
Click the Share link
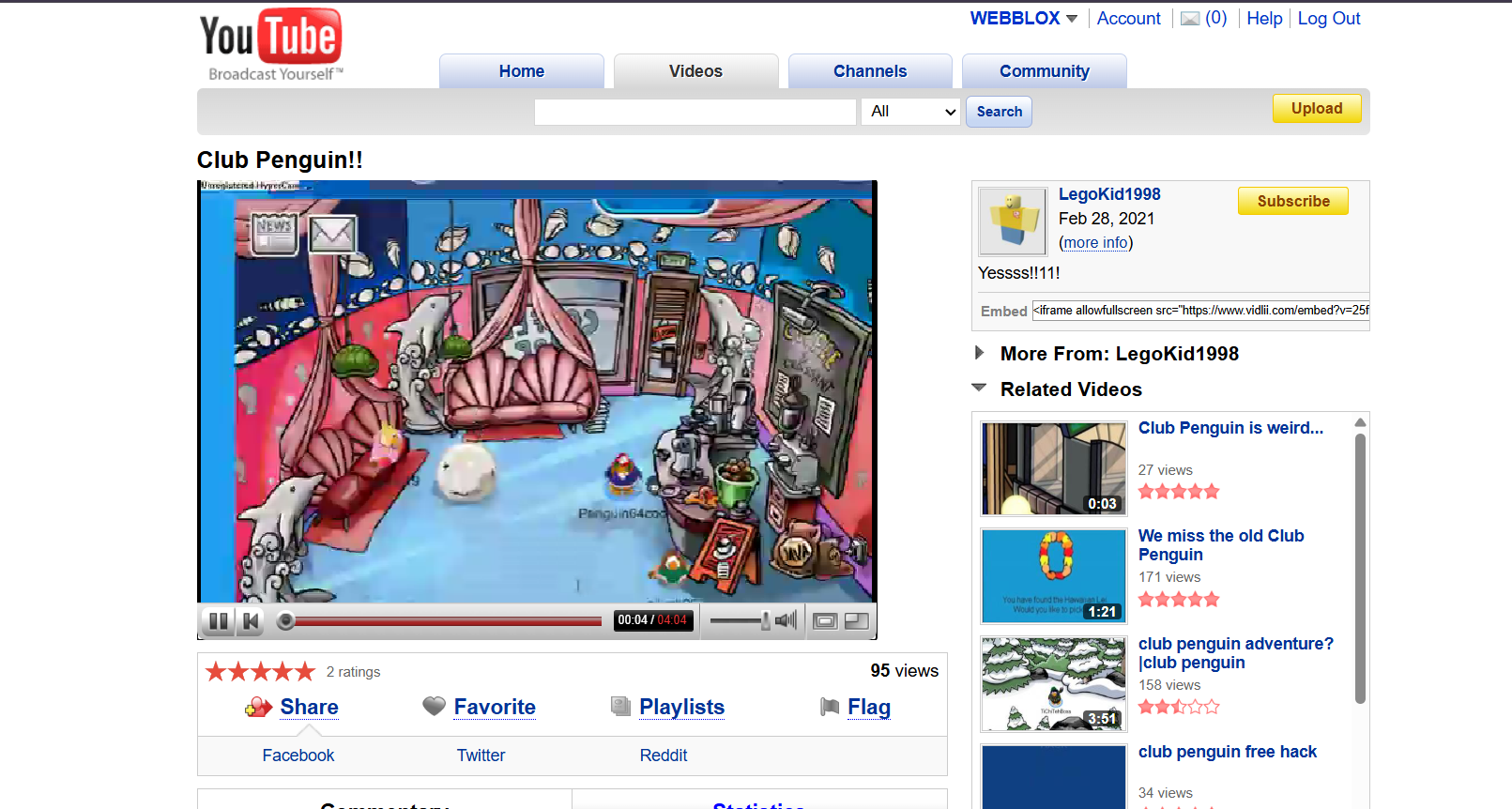point(310,707)
